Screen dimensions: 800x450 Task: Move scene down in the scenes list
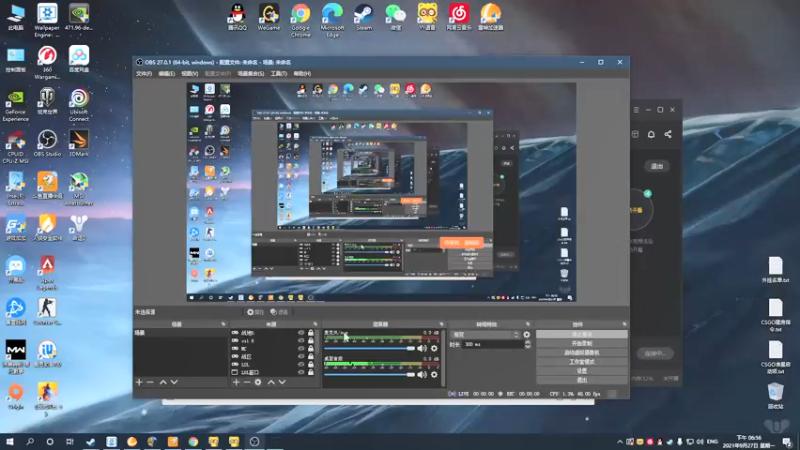tap(174, 382)
